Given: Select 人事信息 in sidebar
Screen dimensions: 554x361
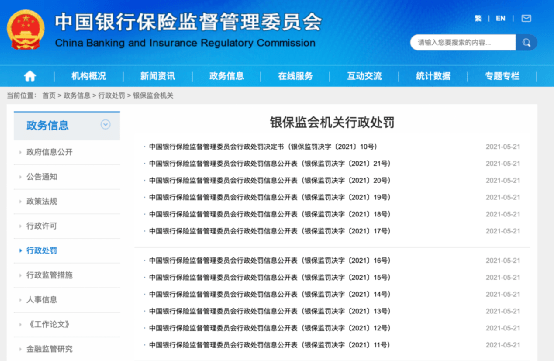Looking at the screenshot, I should point(42,300).
